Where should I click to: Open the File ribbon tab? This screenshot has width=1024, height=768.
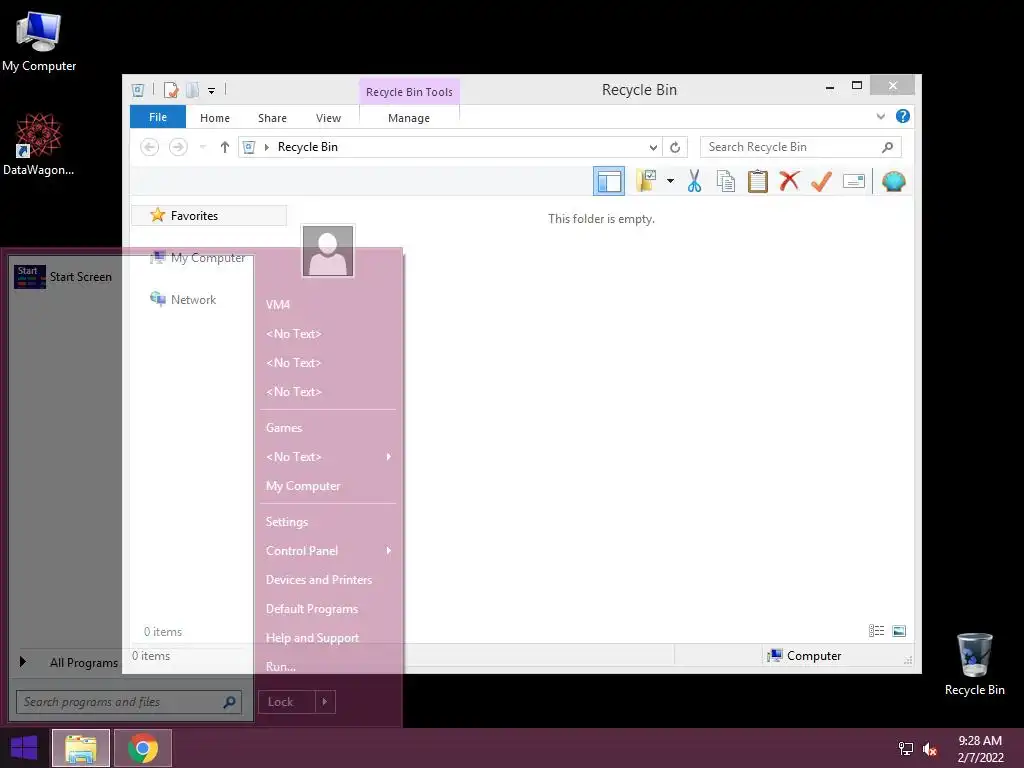click(x=157, y=117)
